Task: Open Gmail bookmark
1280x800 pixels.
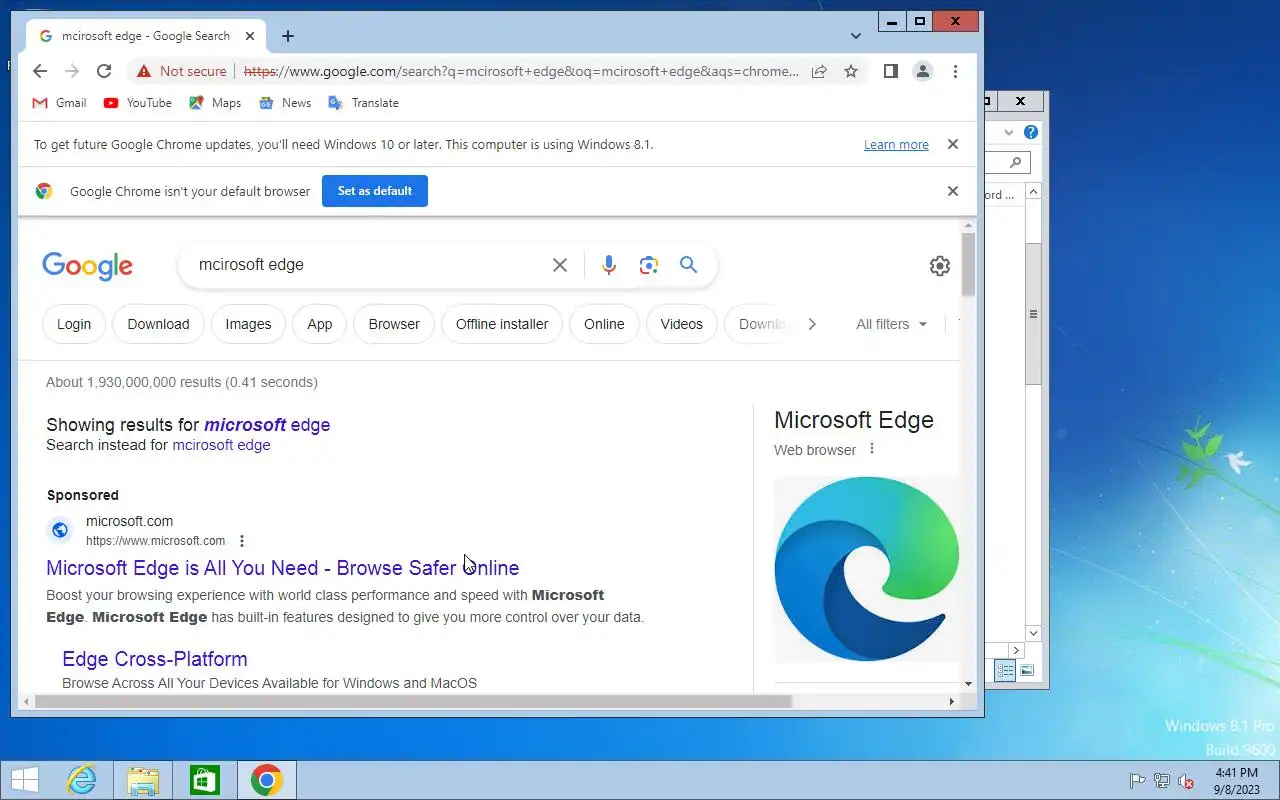Action: point(59,103)
